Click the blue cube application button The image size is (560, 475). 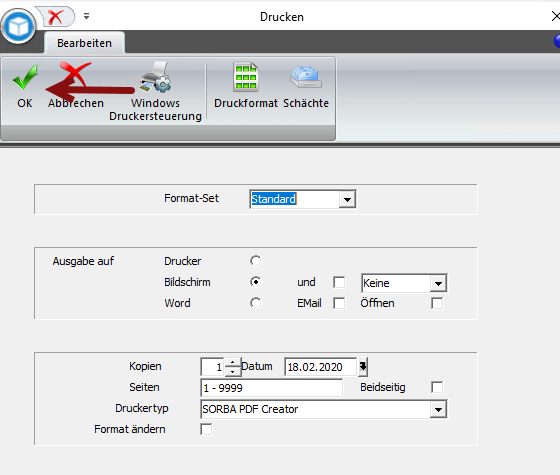(x=18, y=26)
